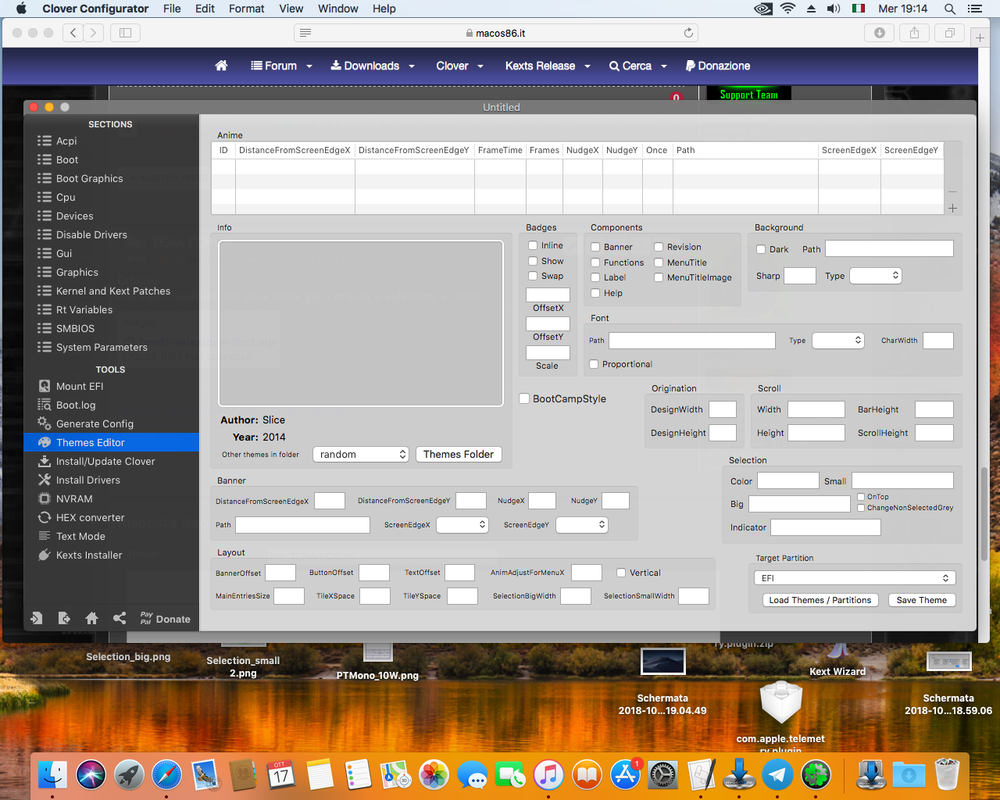Open the View menu

(291, 9)
